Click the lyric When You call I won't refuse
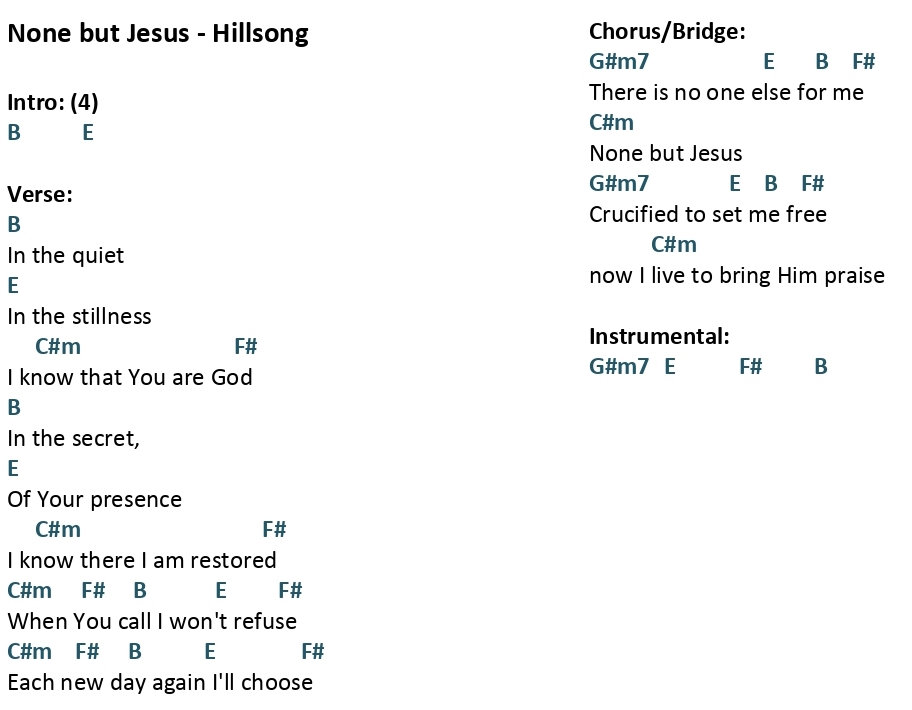Viewport: 912px width, 710px height. point(152,622)
